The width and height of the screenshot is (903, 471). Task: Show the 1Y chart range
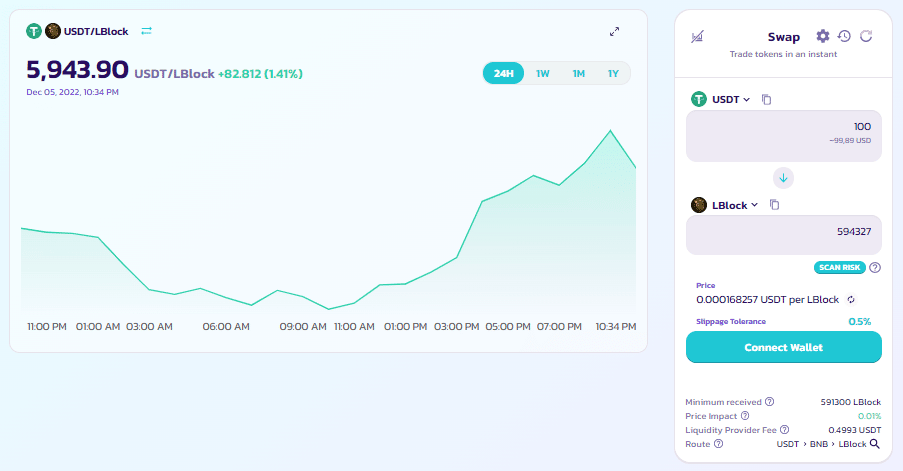pos(613,74)
